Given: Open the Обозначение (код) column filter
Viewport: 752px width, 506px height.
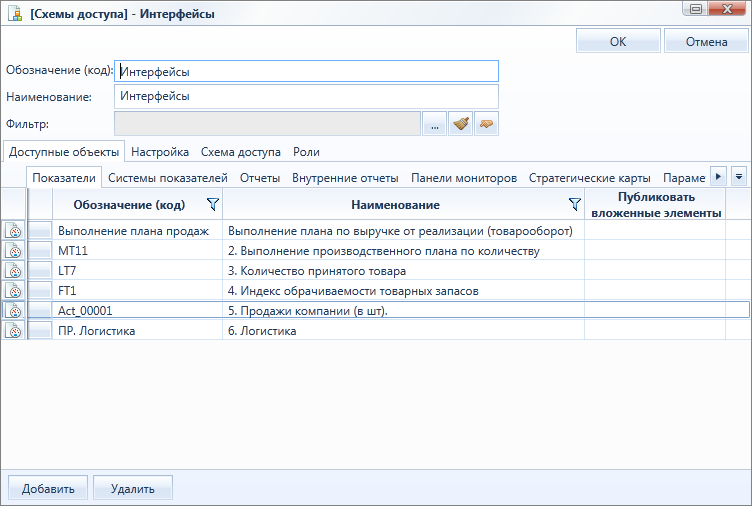Looking at the screenshot, I should [x=213, y=204].
